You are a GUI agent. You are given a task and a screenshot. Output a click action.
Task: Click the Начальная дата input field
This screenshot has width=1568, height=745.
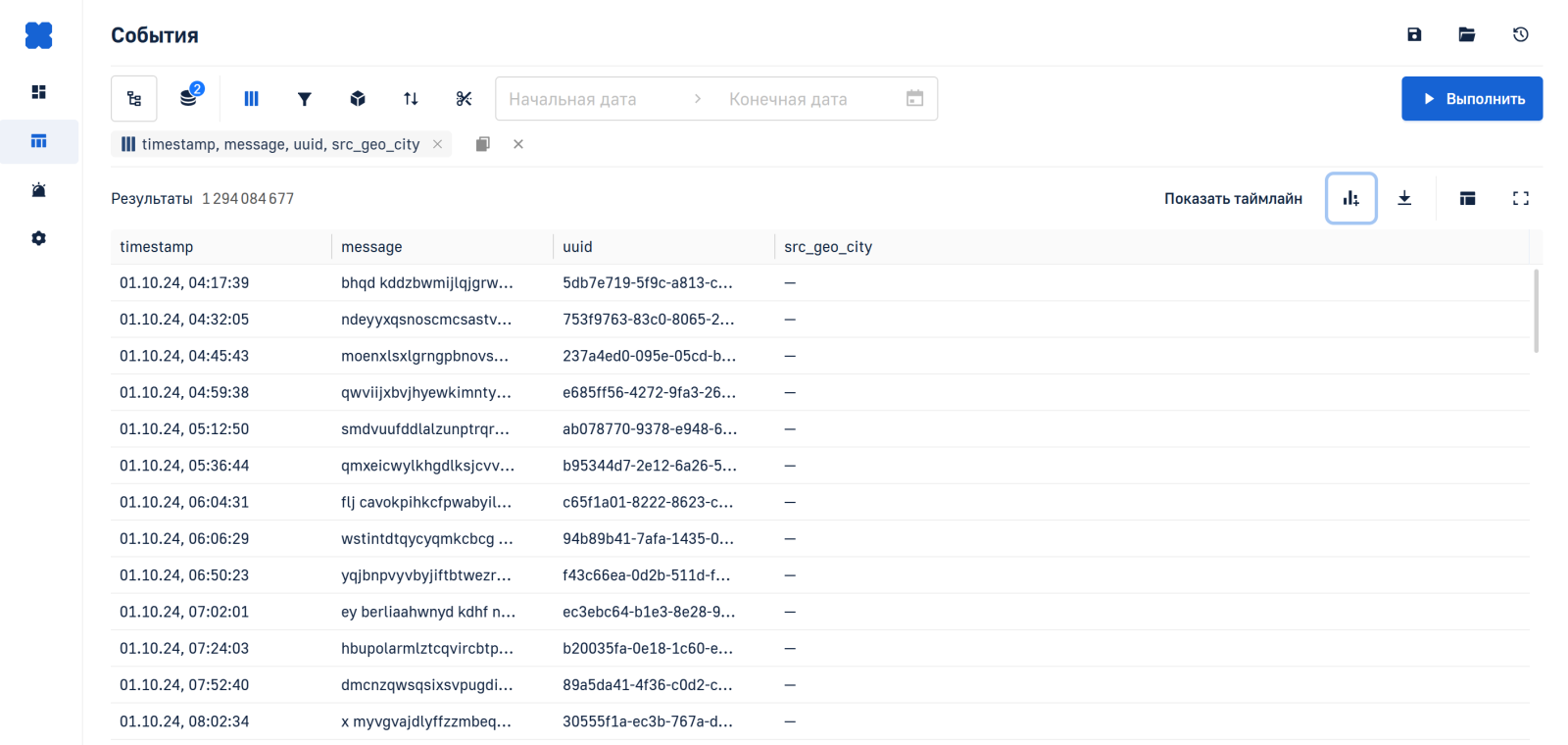point(588,99)
